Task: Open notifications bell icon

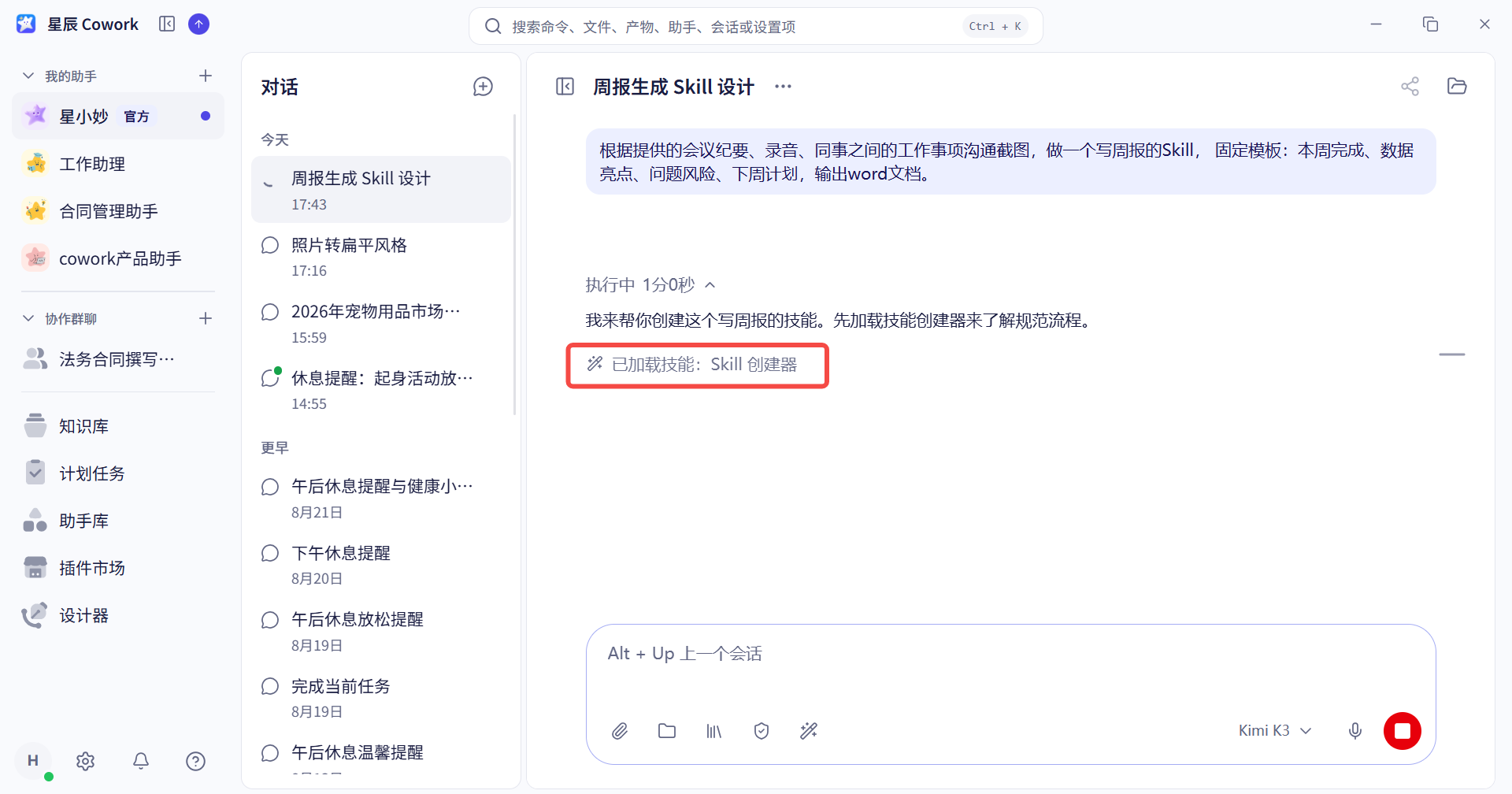Action: (141, 761)
